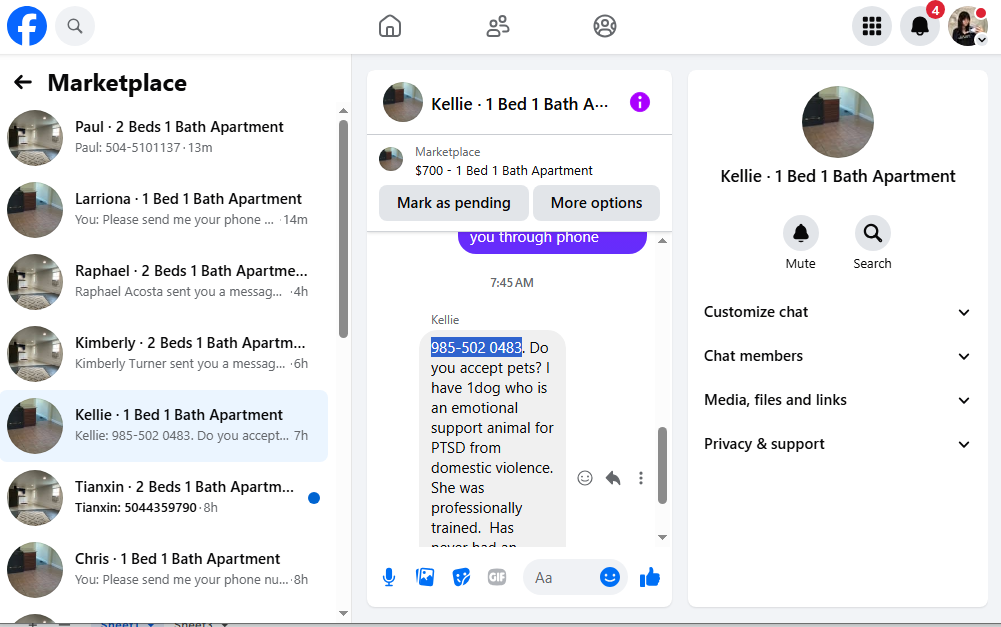Click unread blue dot on Tianxin chat
This screenshot has height=627, width=1001.
[313, 498]
